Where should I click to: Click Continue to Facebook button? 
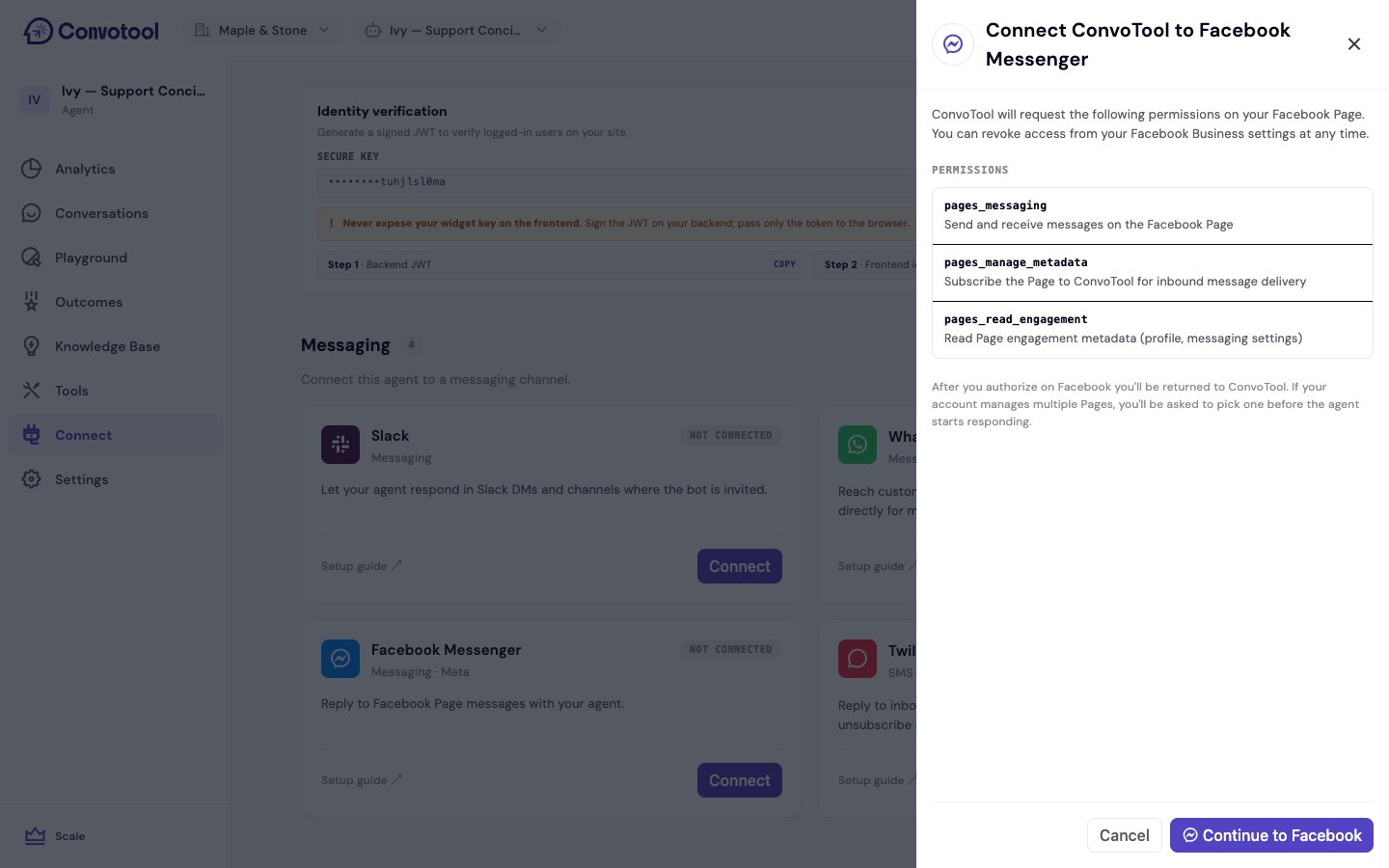1271,835
